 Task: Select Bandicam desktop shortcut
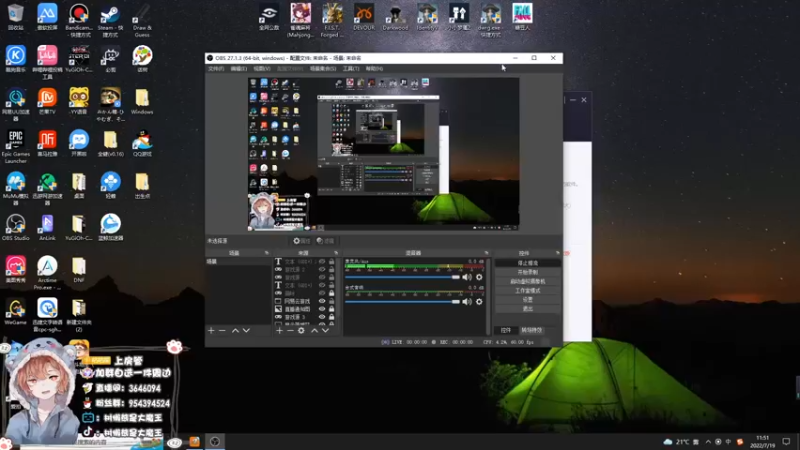[x=79, y=21]
